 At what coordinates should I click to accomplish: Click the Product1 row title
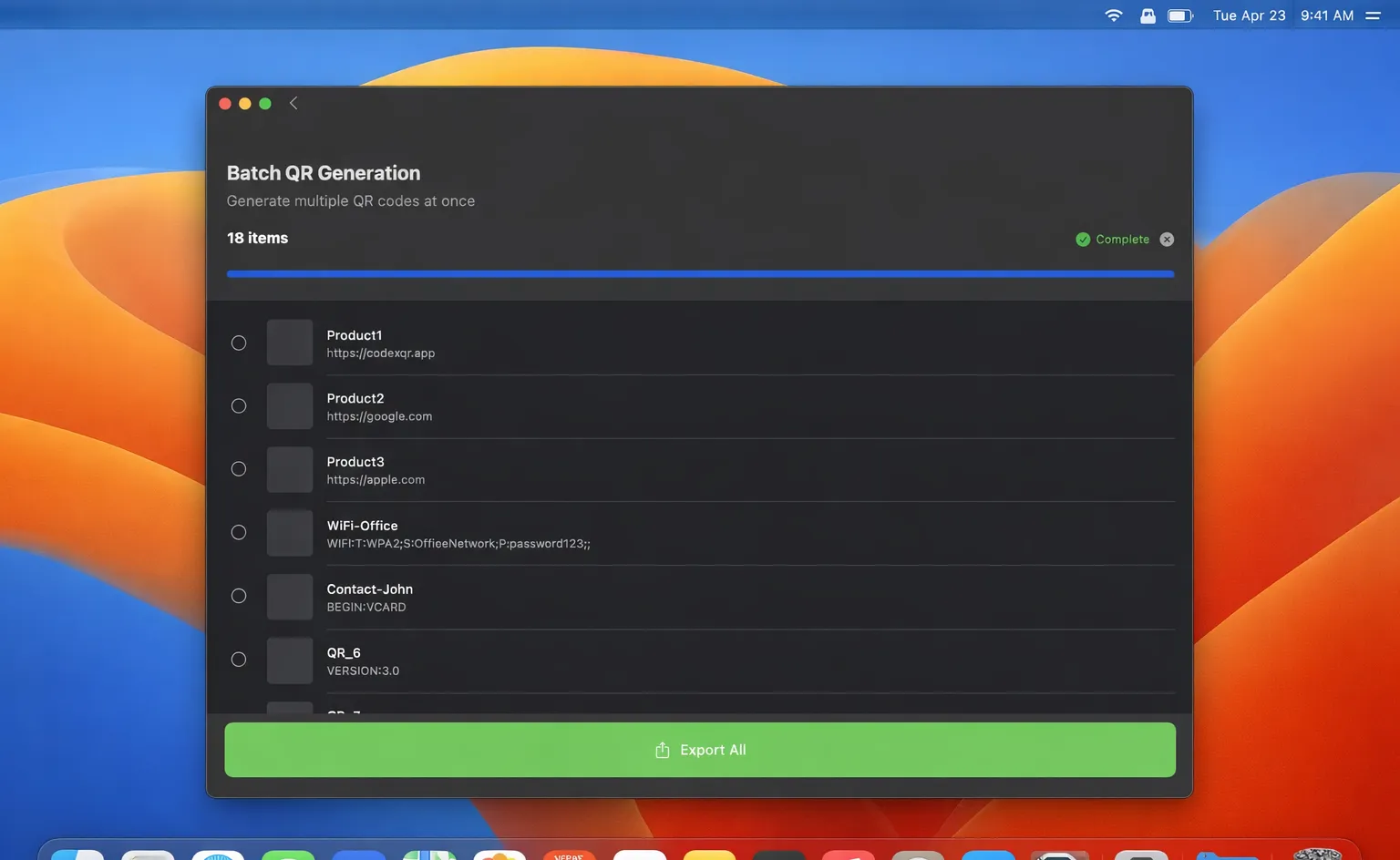tap(355, 335)
